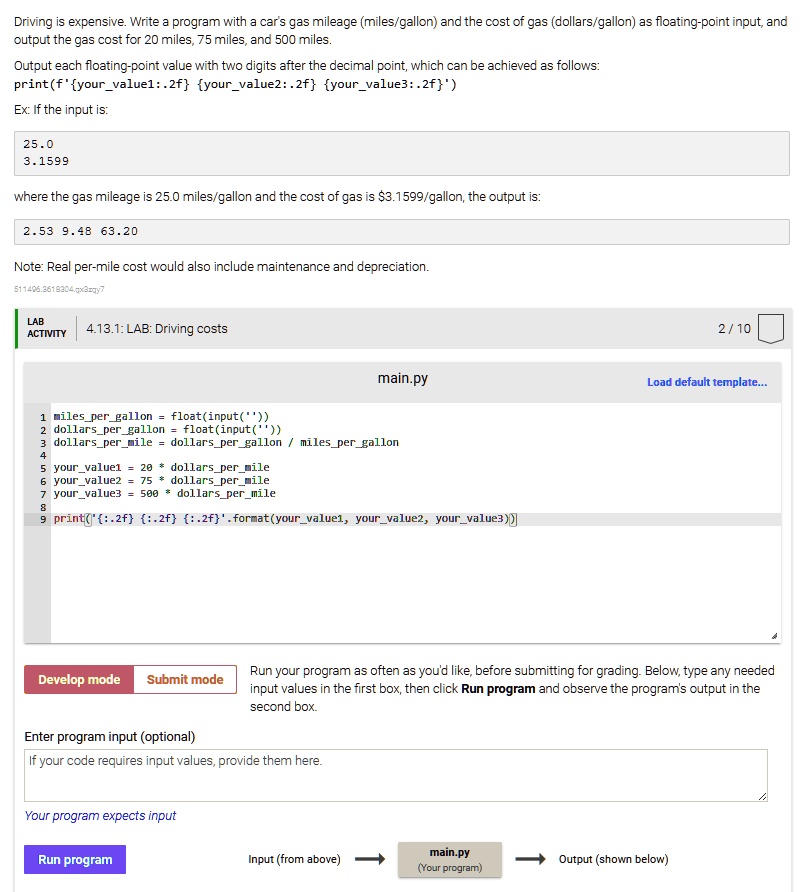Click the main.py program box in flow diagram
The width and height of the screenshot is (801, 892).
click(449, 859)
